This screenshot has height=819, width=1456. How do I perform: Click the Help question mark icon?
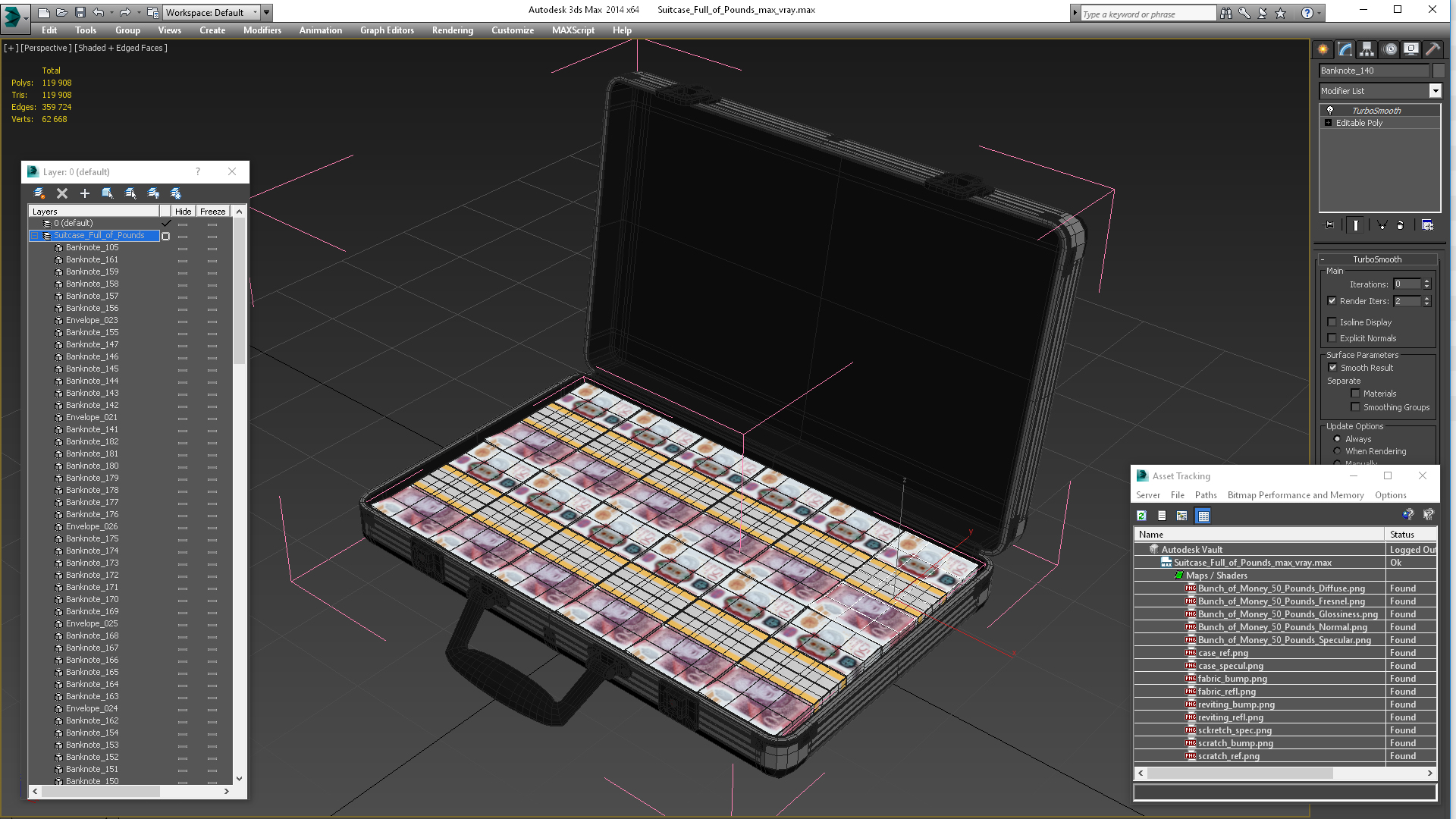point(1307,13)
